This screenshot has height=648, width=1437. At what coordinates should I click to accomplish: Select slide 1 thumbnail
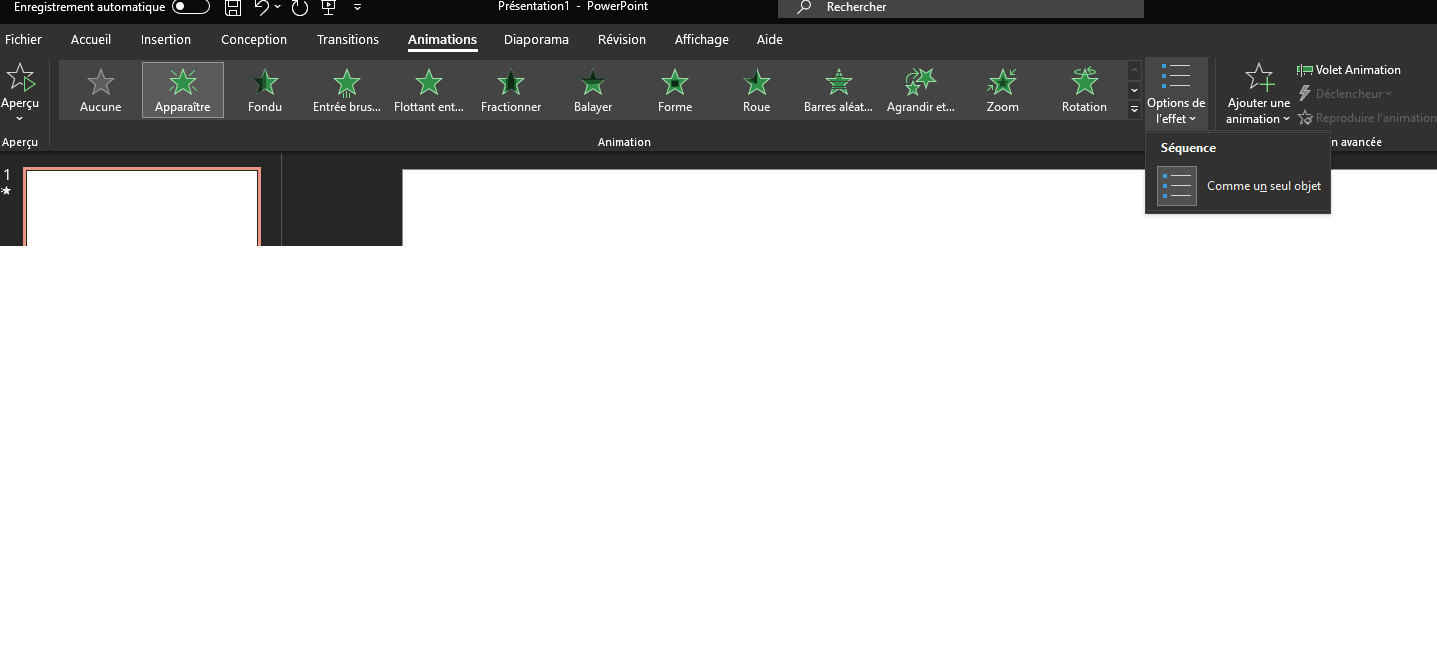(x=142, y=207)
